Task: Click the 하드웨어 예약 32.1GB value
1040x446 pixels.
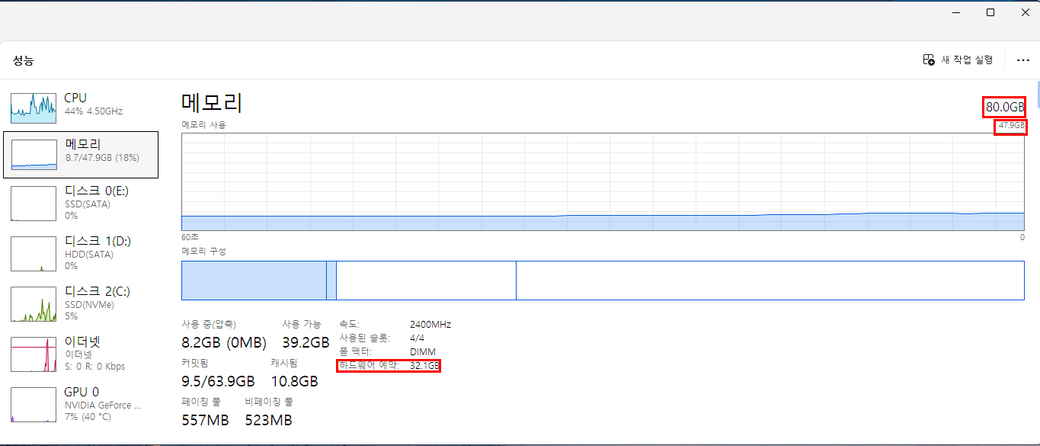Action: [425, 366]
